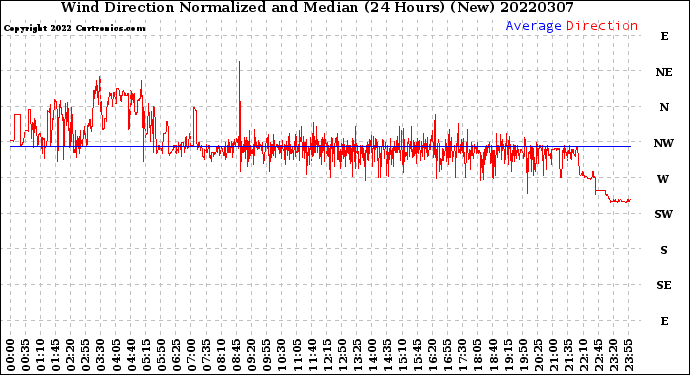This screenshot has width=690, height=375.
Task: Select the 'NE' axis label
Action: pos(664,72)
